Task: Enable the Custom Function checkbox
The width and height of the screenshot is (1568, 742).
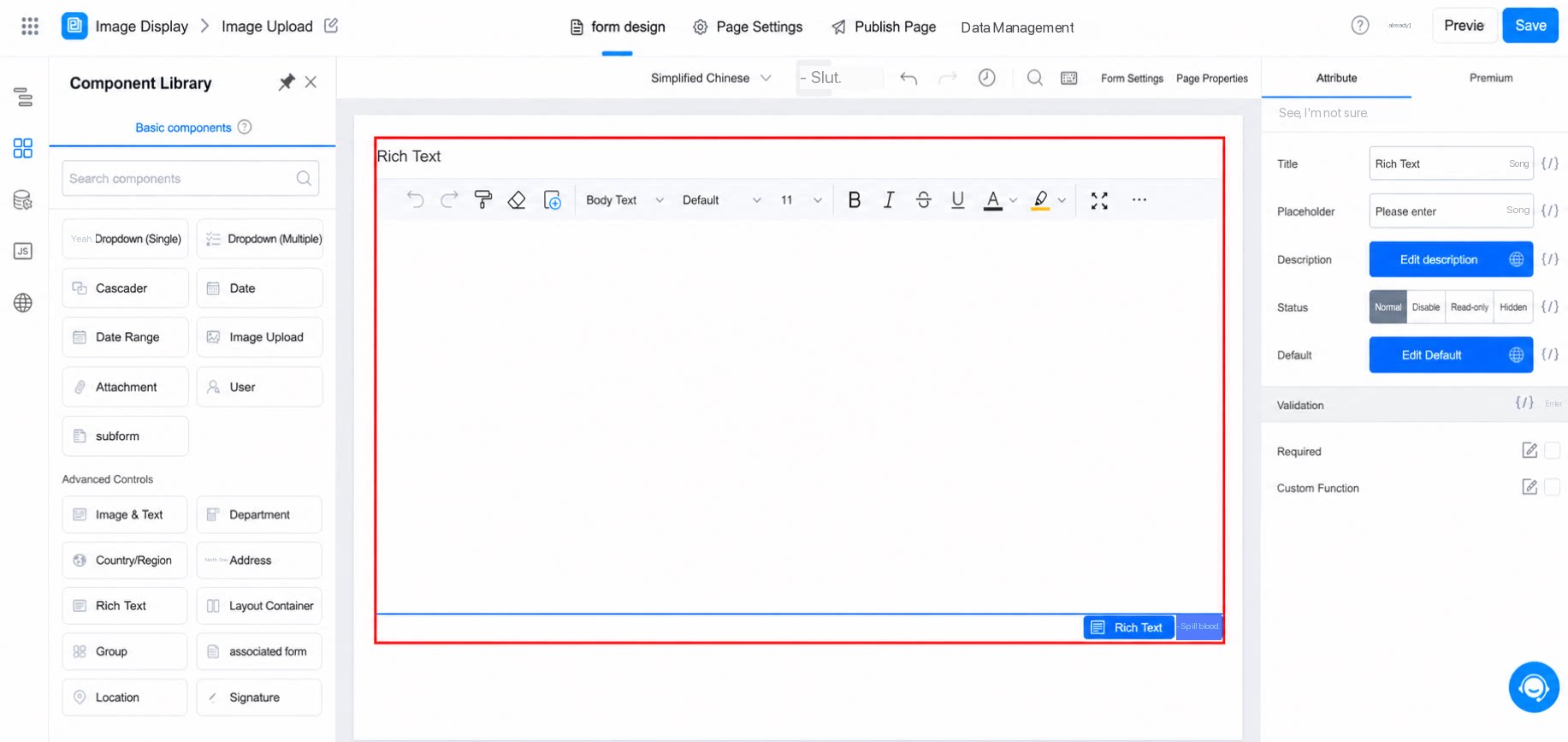Action: coord(1552,487)
